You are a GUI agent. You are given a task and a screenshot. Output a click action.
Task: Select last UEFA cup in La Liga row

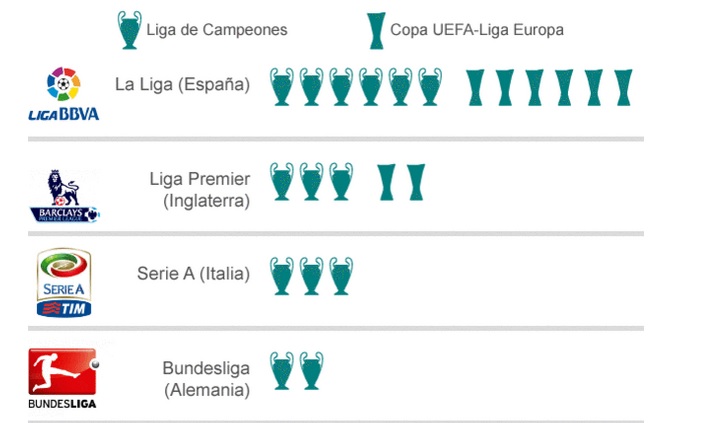(x=624, y=87)
